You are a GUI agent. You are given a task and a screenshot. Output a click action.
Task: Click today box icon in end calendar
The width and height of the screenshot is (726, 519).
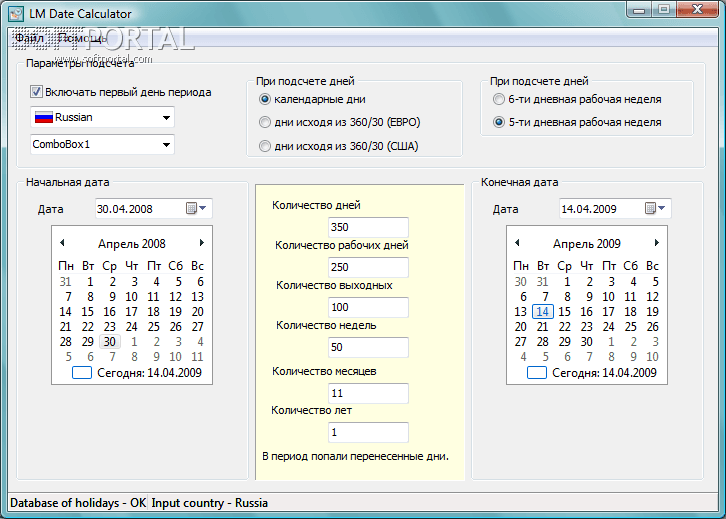tap(537, 373)
